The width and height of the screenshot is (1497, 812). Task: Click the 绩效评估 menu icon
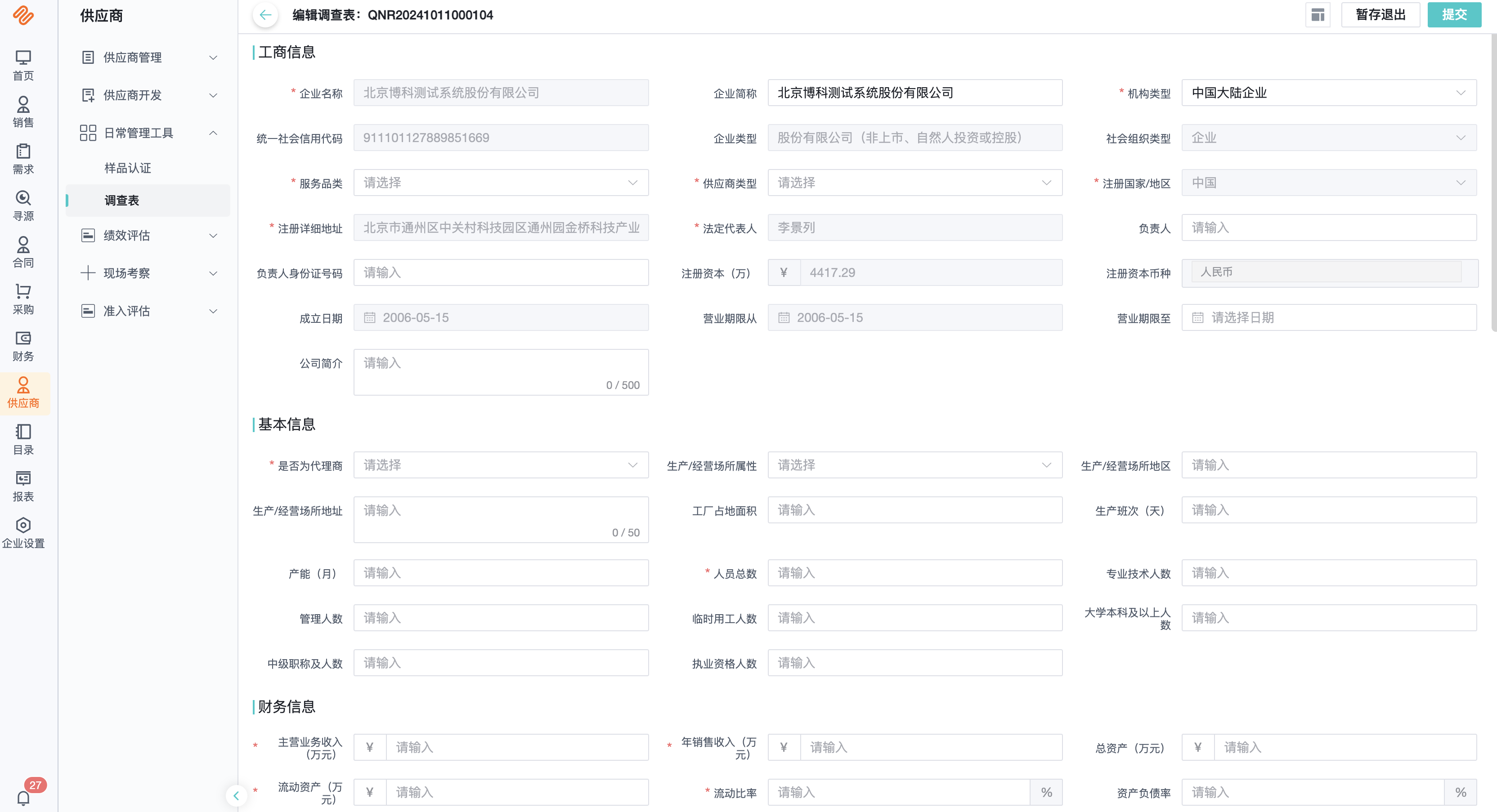pyautogui.click(x=88, y=235)
